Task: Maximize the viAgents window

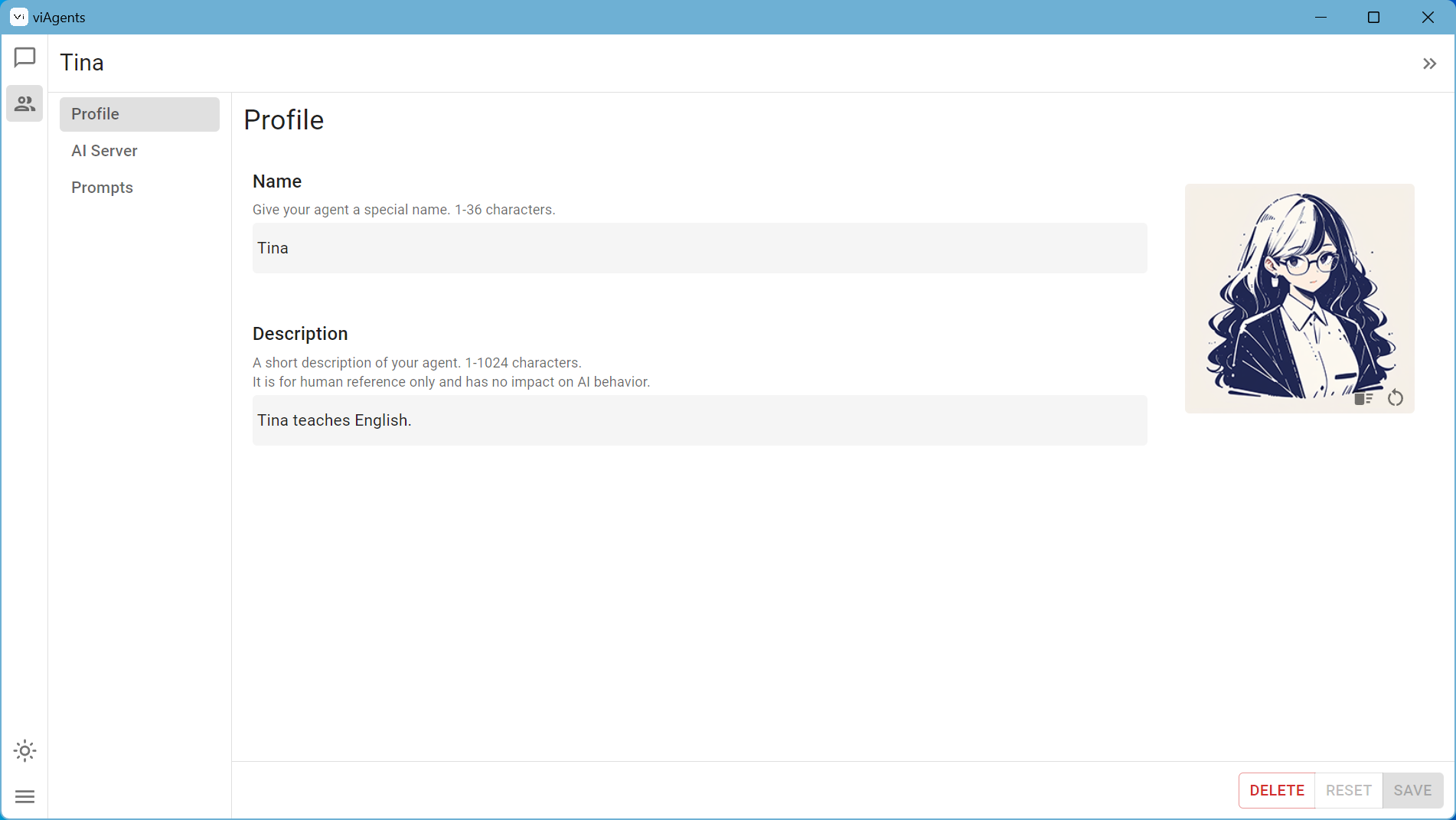Action: pos(1373,17)
